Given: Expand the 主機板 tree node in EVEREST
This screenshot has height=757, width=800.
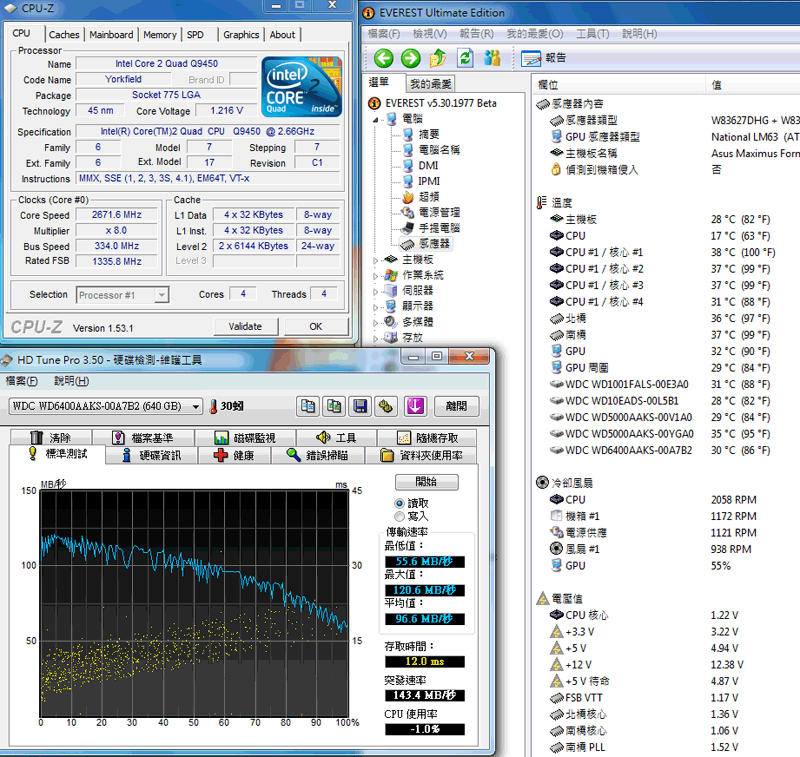Looking at the screenshot, I should [377, 260].
